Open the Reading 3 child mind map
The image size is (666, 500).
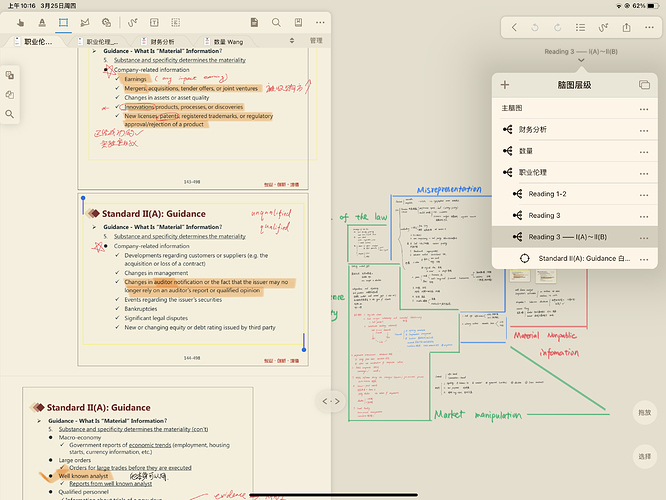point(574,215)
